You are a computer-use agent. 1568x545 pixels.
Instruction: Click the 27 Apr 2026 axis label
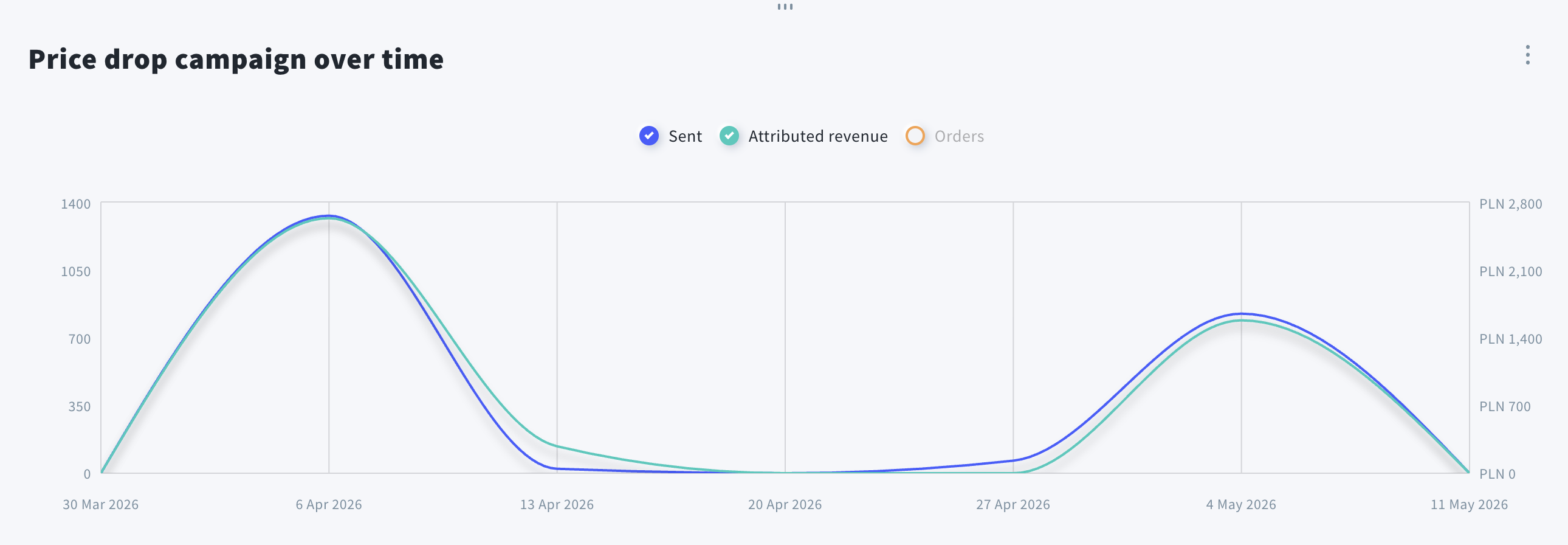pos(1013,504)
